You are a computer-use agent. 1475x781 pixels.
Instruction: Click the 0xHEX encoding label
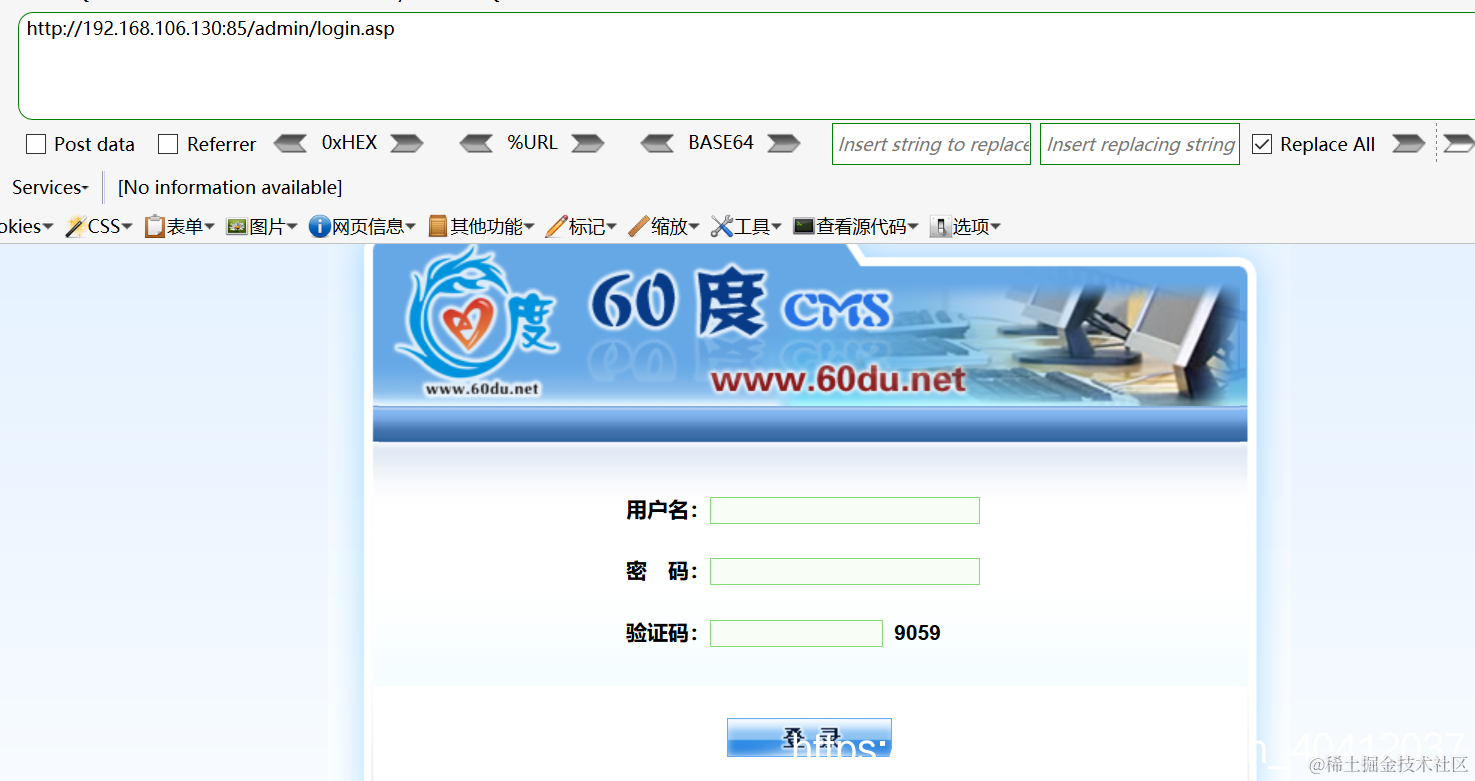tap(349, 143)
